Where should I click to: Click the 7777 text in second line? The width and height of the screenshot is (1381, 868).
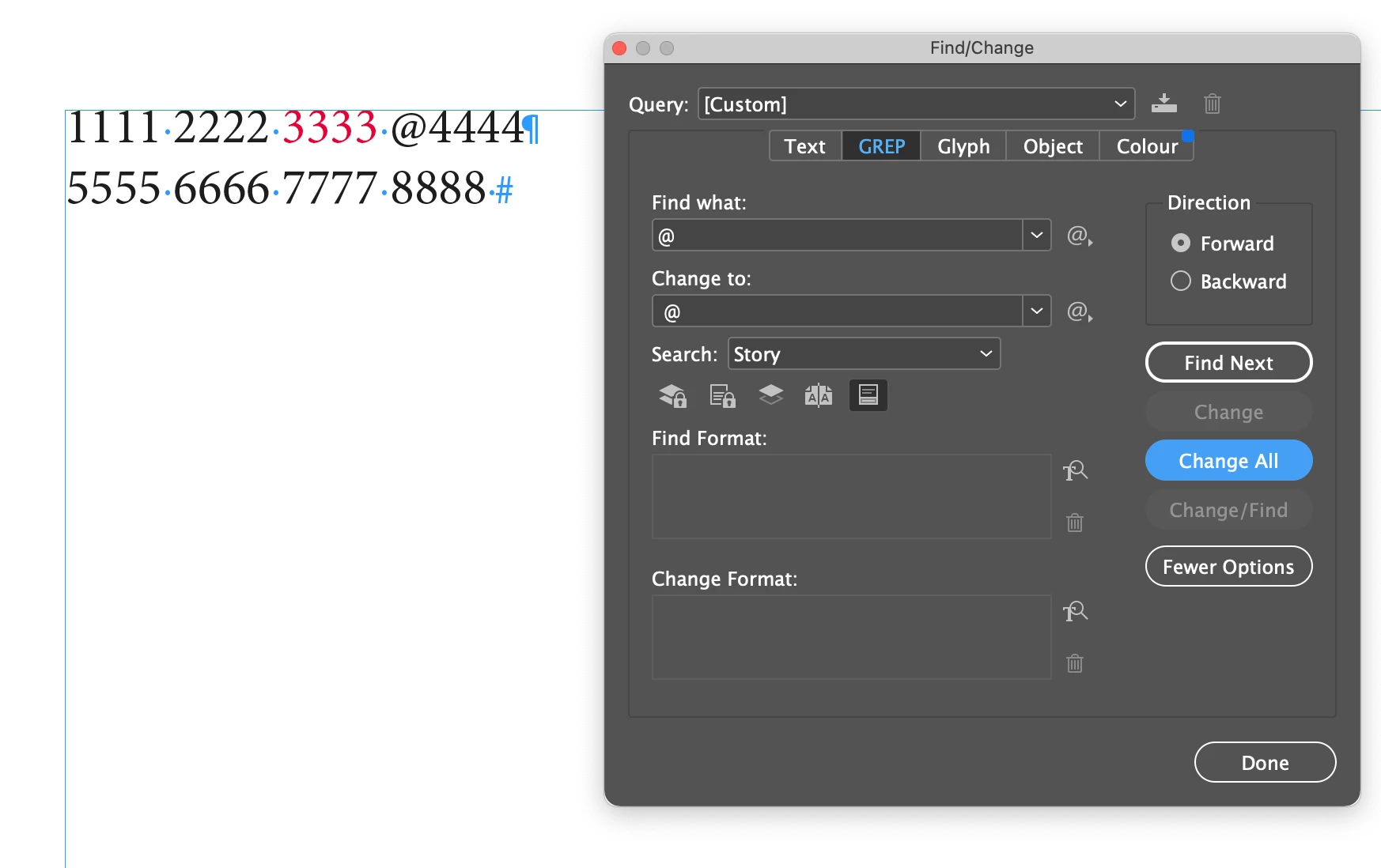[x=329, y=189]
